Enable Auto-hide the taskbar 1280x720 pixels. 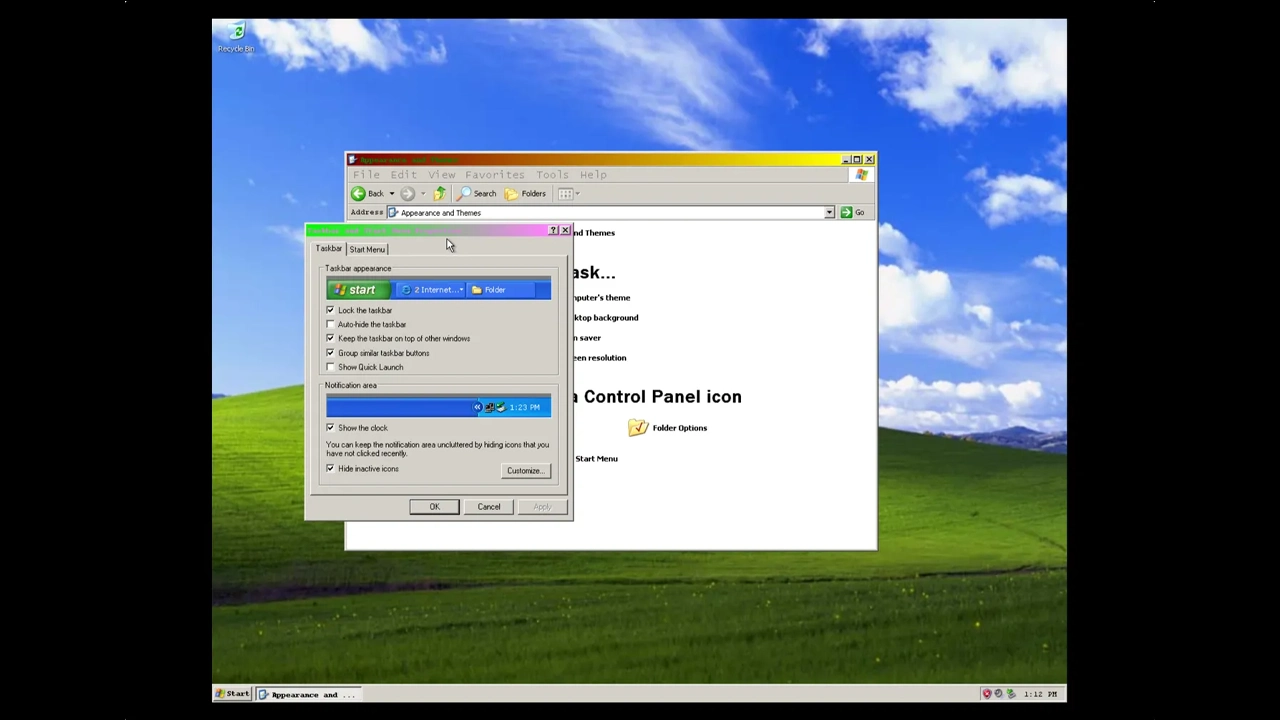(x=330, y=324)
